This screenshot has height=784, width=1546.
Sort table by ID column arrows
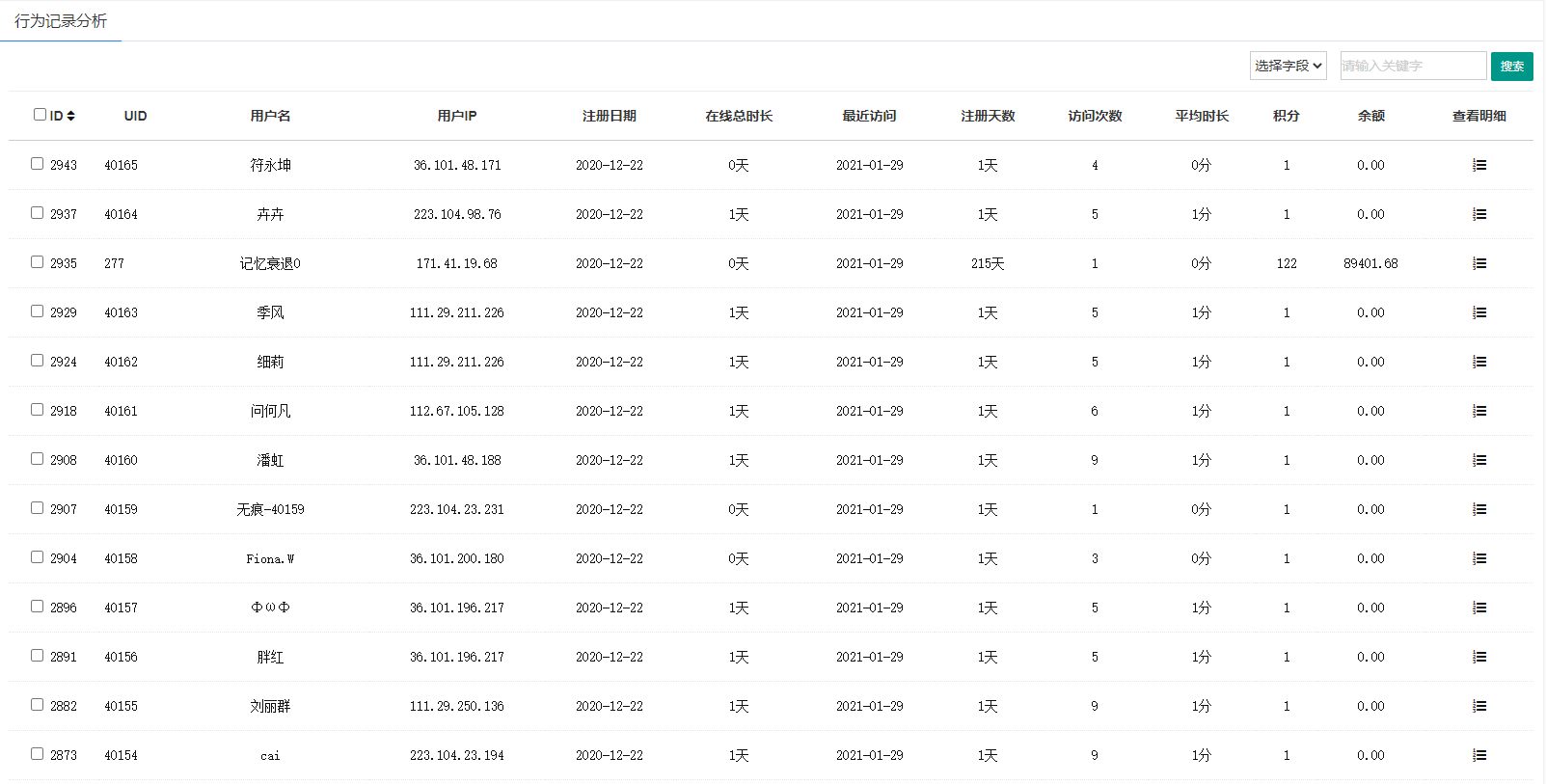click(x=70, y=116)
